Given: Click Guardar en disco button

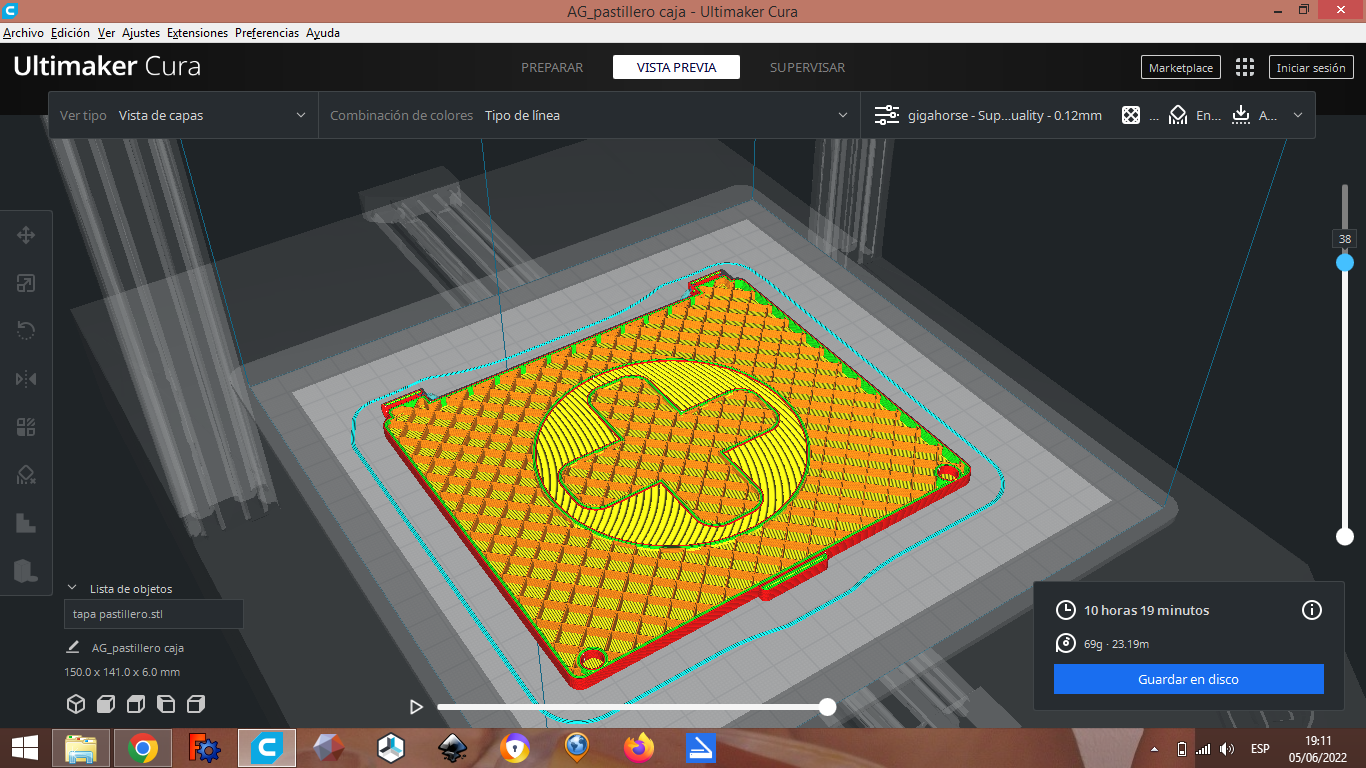Looking at the screenshot, I should tap(1188, 679).
